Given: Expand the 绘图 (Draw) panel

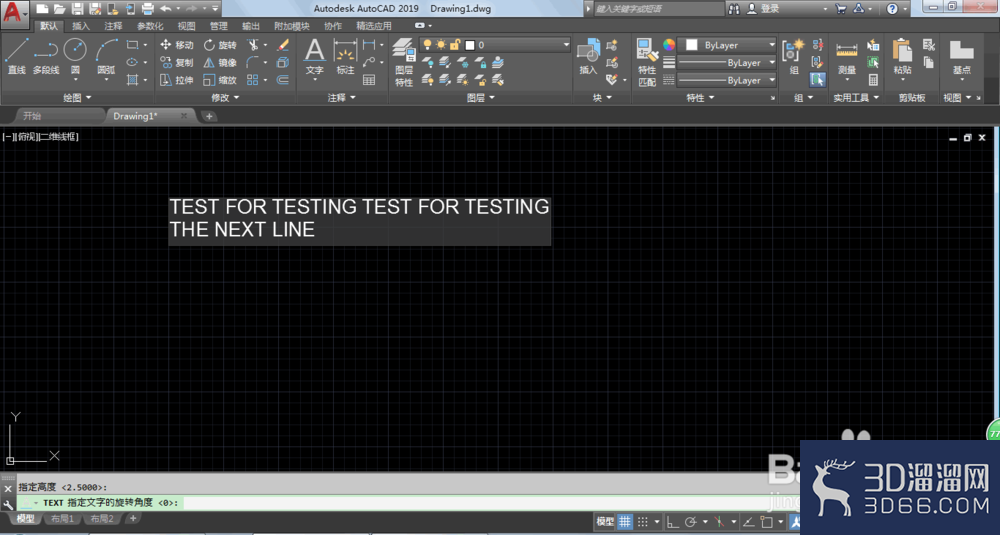Looking at the screenshot, I should 77,98.
